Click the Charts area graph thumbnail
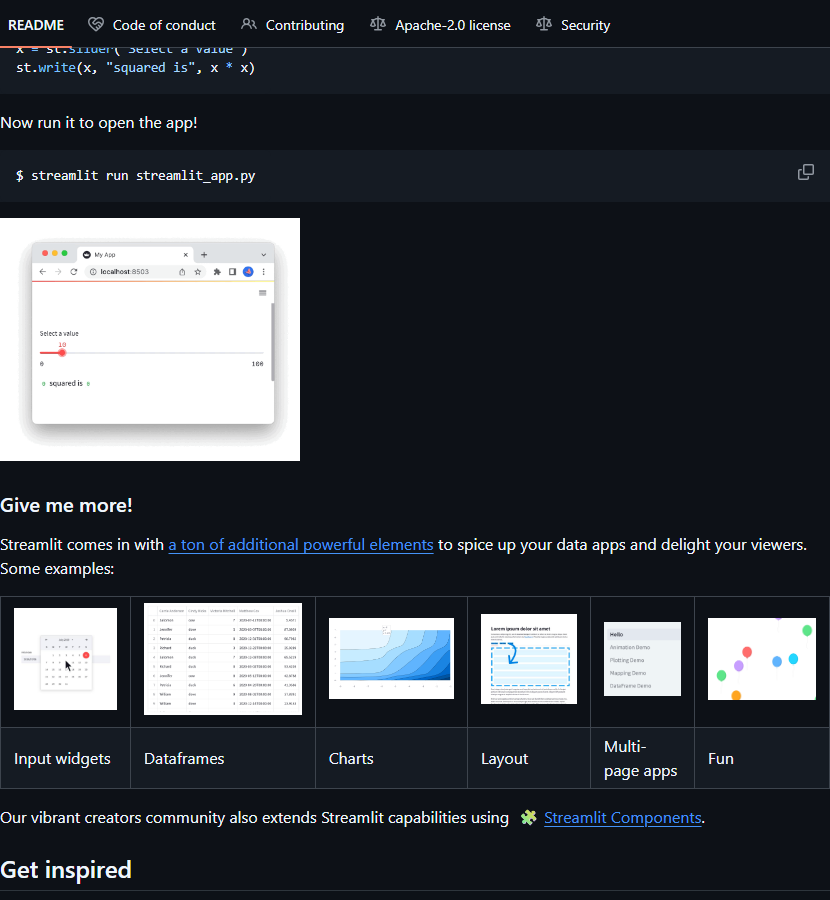The height and width of the screenshot is (900, 830). point(391,657)
